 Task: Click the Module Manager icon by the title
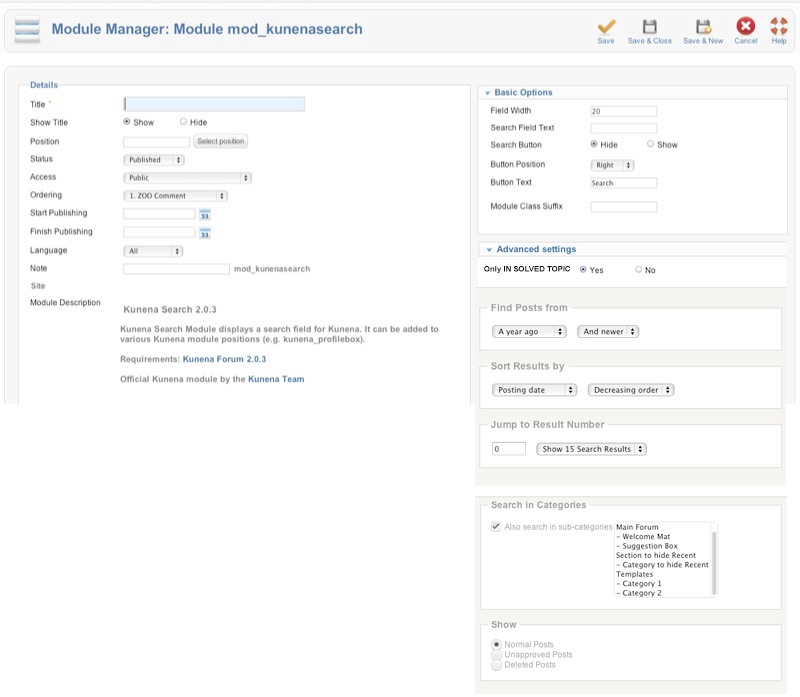click(x=27, y=30)
